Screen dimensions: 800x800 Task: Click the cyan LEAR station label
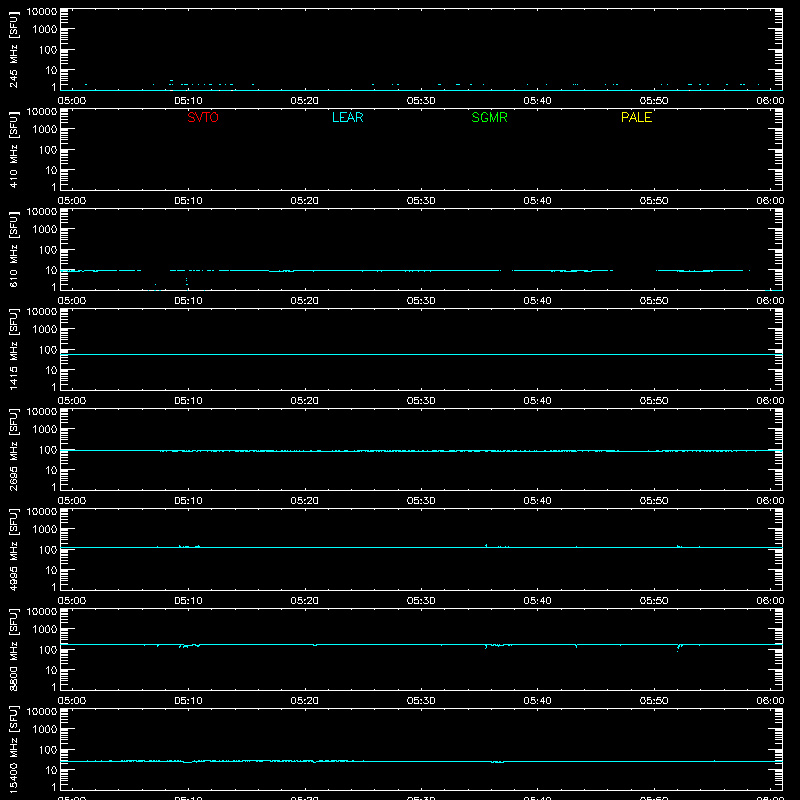click(347, 117)
